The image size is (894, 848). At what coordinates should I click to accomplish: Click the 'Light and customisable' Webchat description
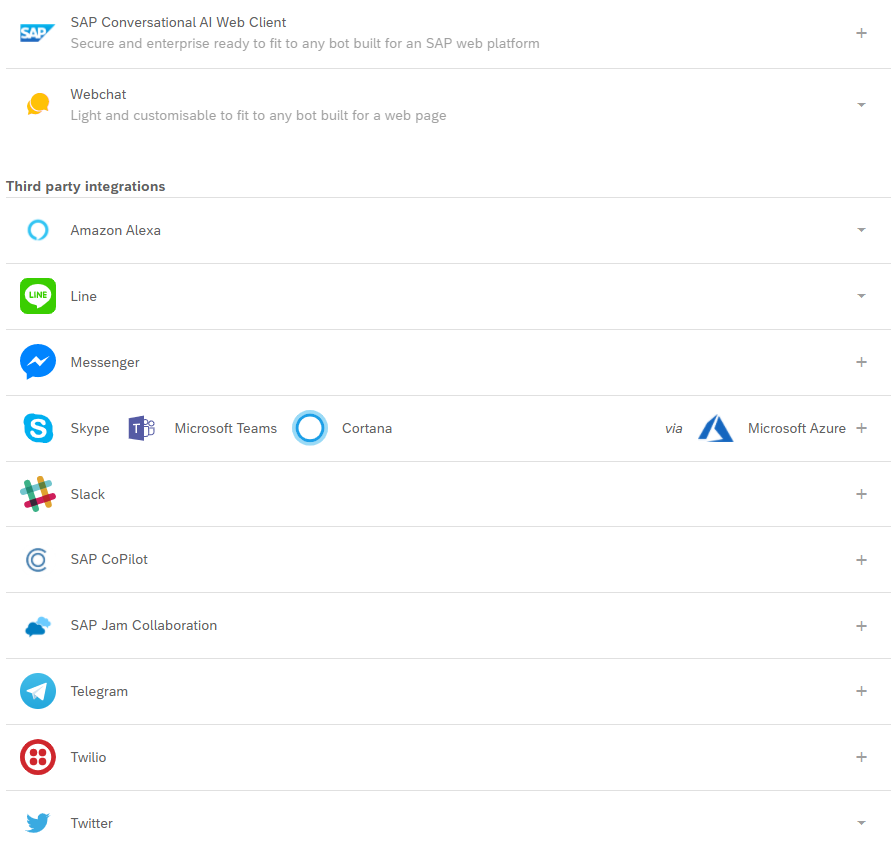pos(258,116)
